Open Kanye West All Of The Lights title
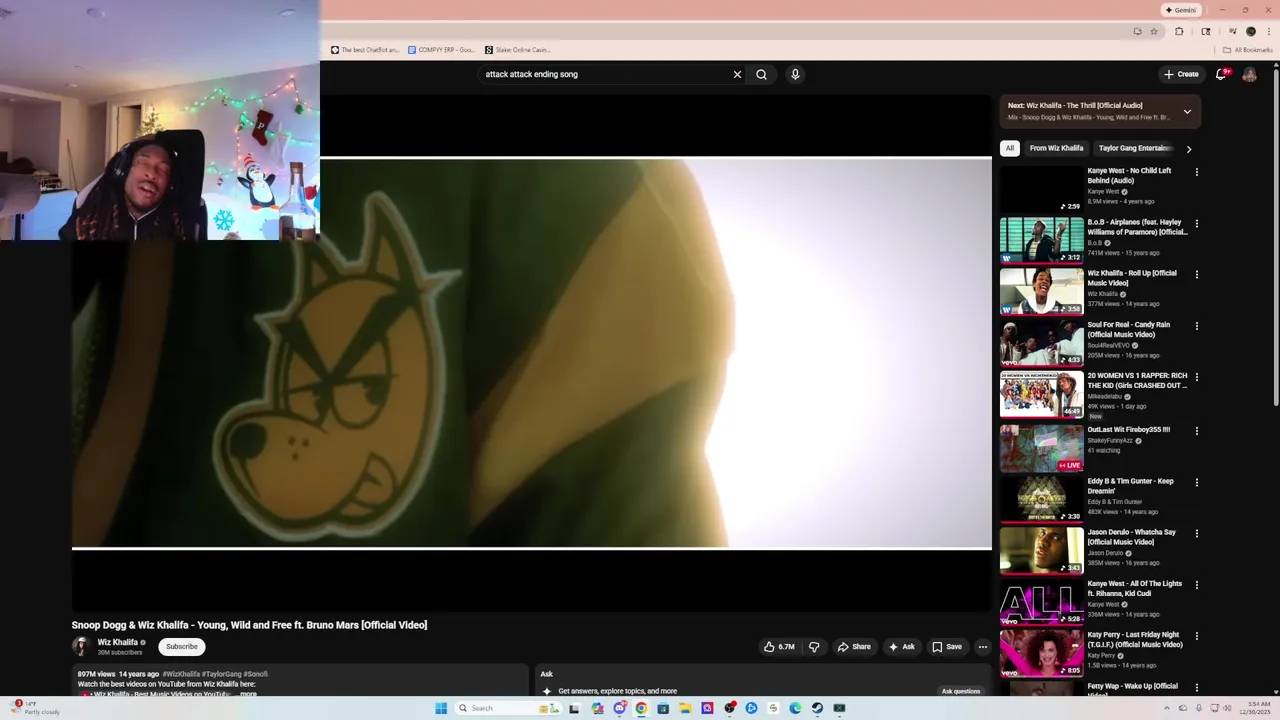 [1135, 588]
